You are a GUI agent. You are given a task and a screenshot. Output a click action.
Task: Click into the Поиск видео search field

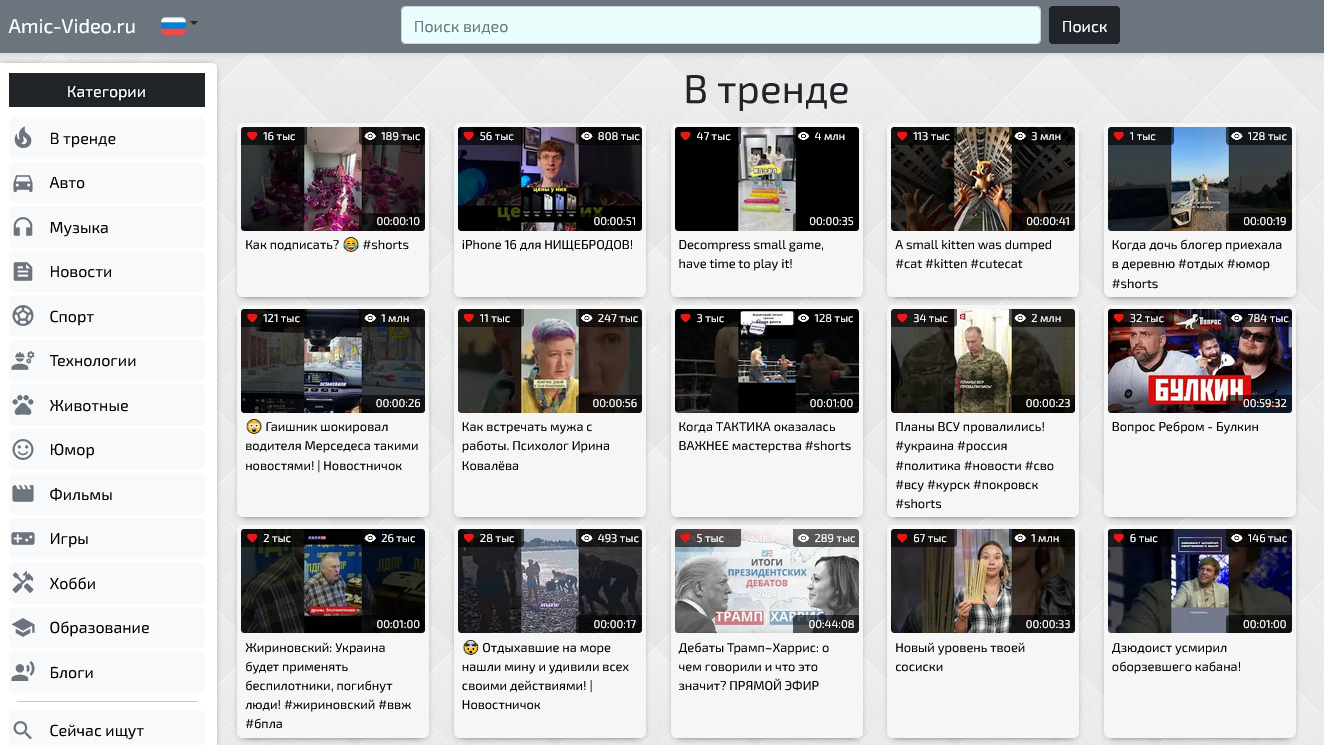pos(720,26)
